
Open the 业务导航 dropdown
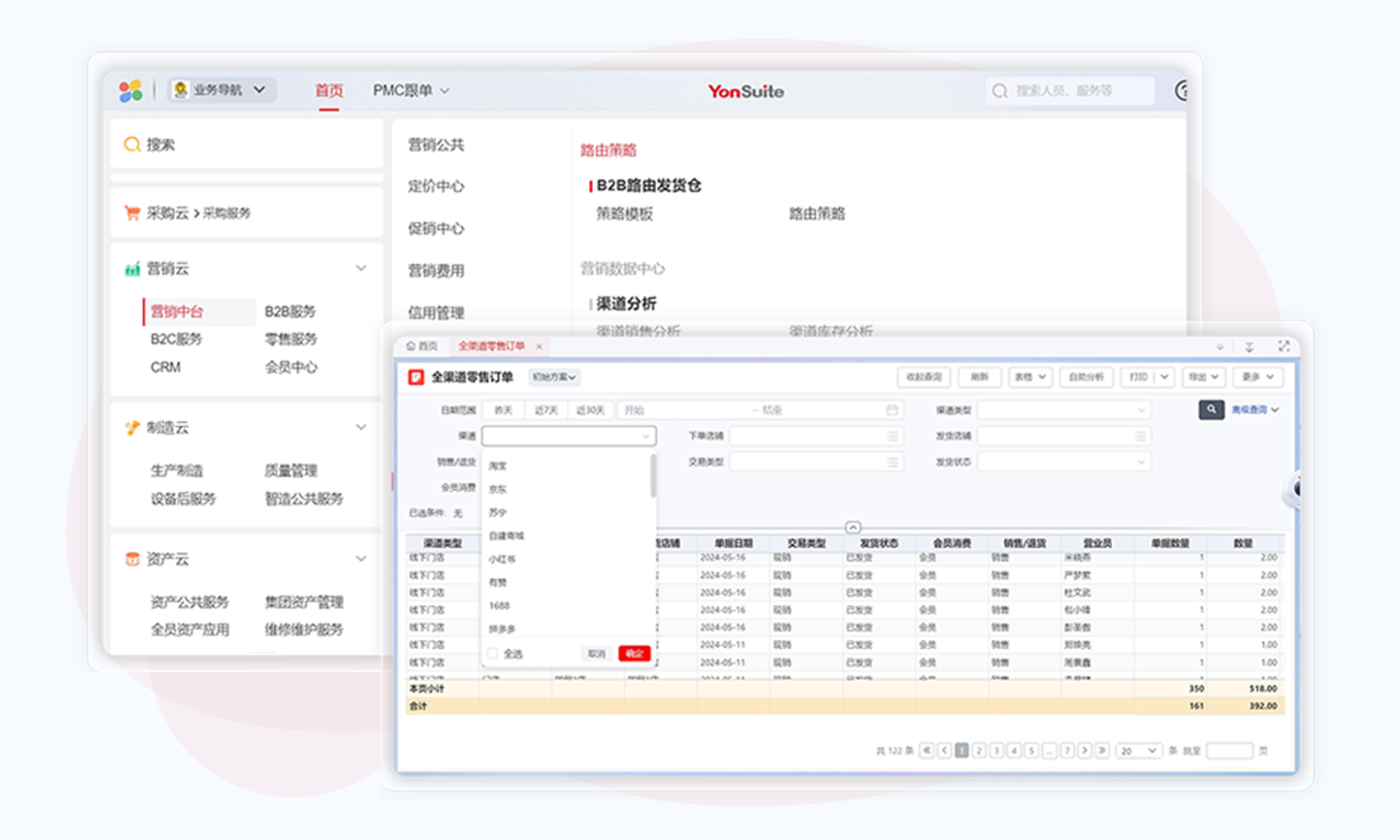click(x=222, y=89)
